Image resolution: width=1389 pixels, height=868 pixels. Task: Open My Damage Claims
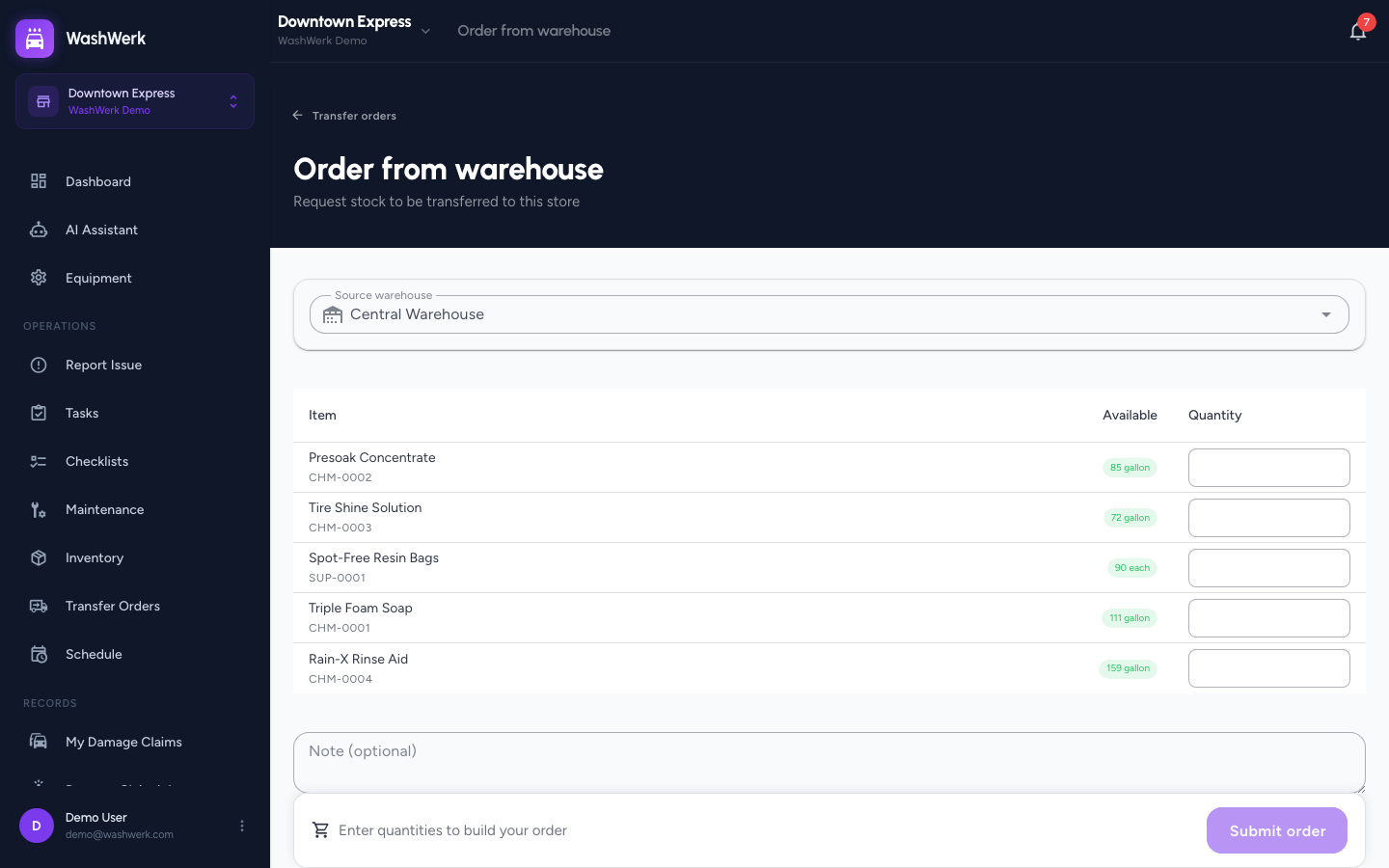click(135, 742)
